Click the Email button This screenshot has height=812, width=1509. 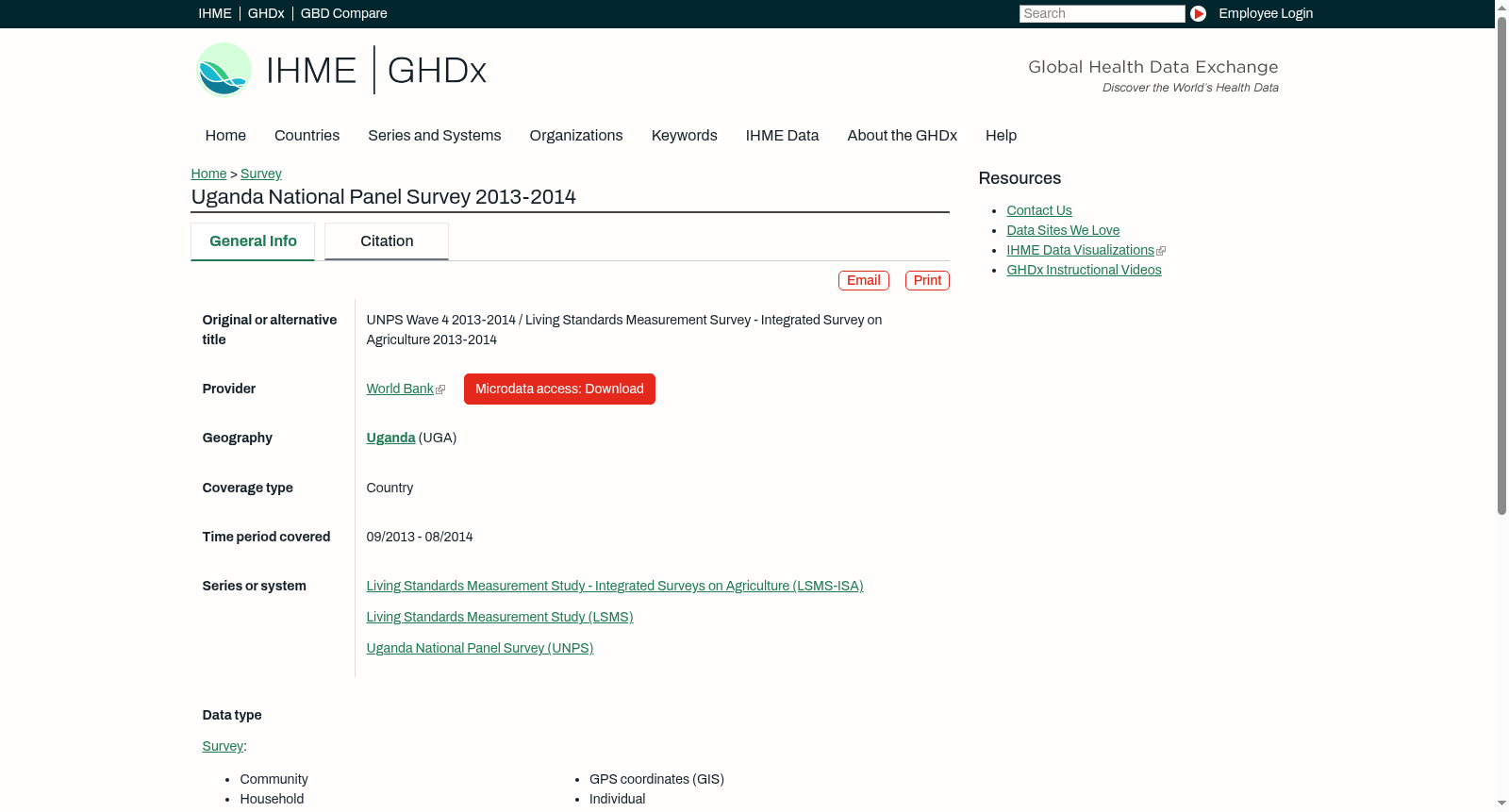point(864,280)
